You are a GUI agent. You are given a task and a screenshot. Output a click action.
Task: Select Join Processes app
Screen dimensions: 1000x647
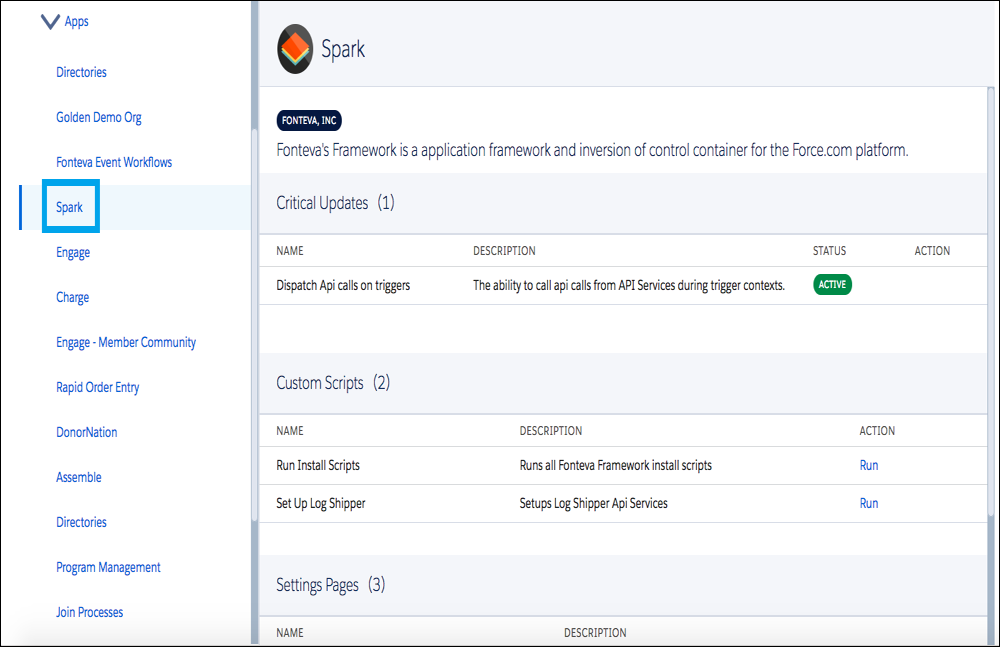point(90,612)
